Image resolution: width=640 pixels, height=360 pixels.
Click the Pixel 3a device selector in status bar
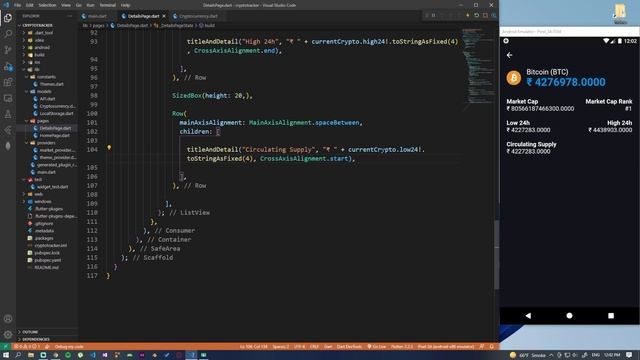446,347
